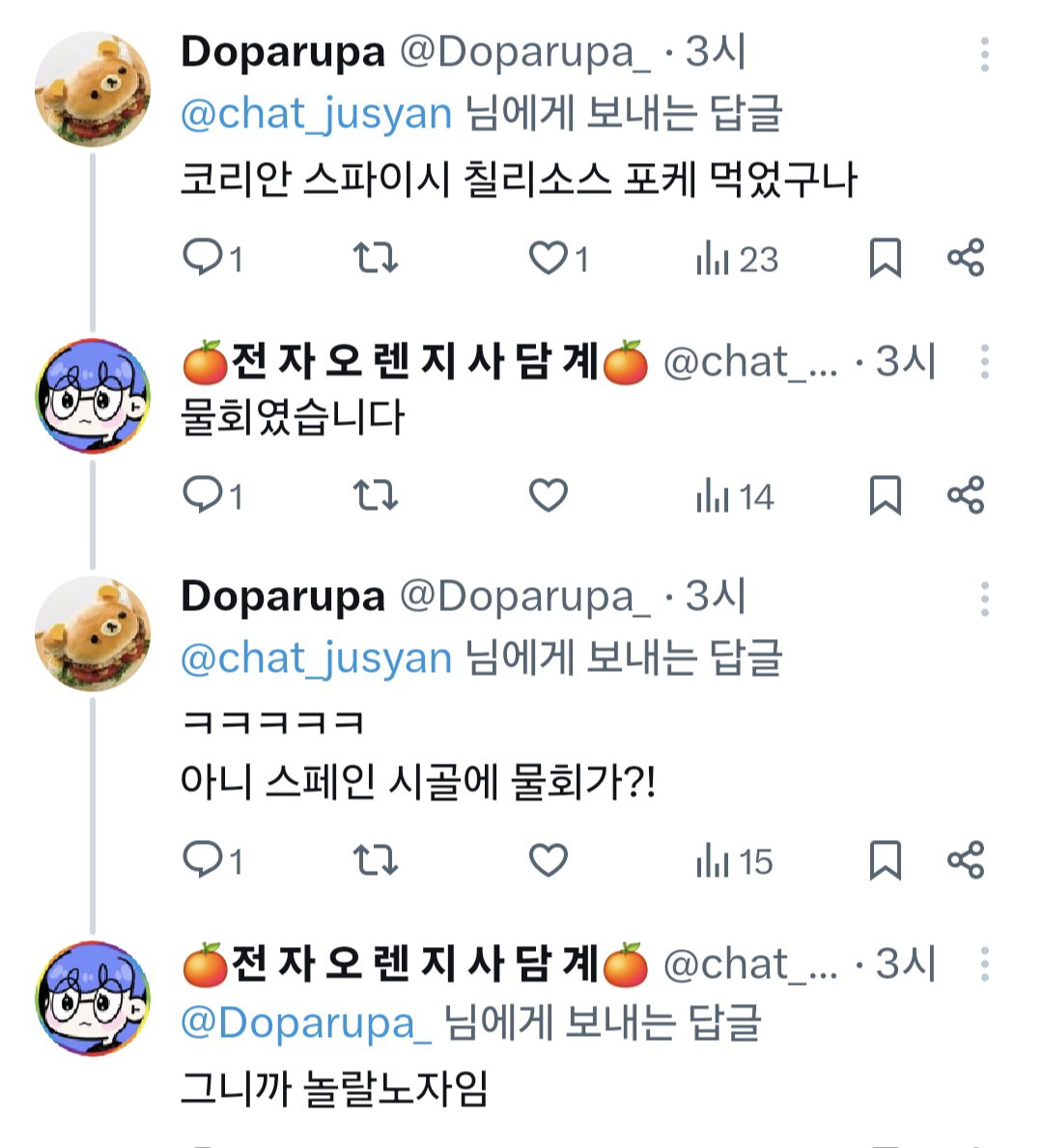View analytics showing 15 views
Viewport: 1043px width, 1148px height.
point(734,861)
